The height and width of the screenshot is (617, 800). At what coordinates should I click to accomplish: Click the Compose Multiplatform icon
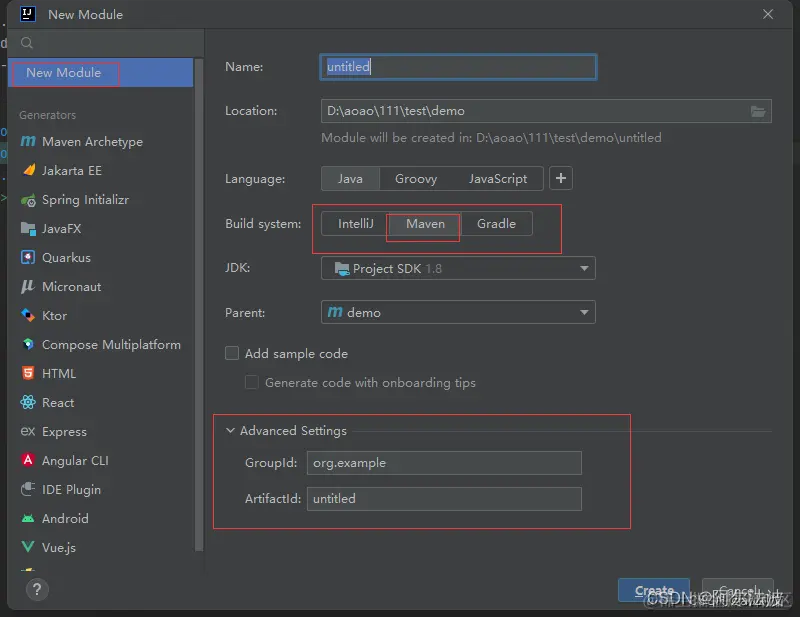[28, 344]
